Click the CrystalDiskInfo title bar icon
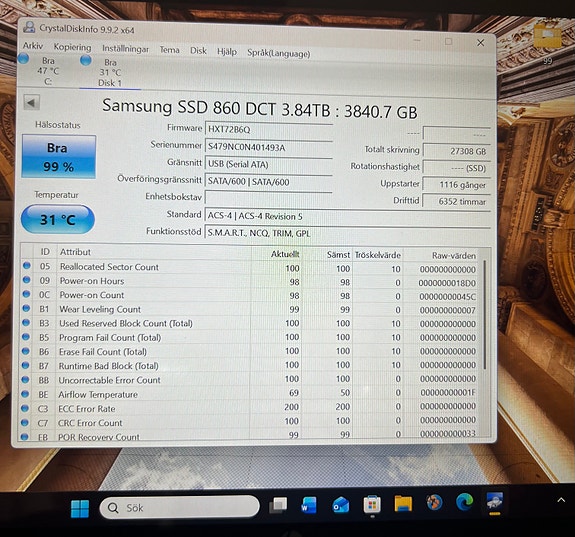This screenshot has width=575, height=537. 29,27
